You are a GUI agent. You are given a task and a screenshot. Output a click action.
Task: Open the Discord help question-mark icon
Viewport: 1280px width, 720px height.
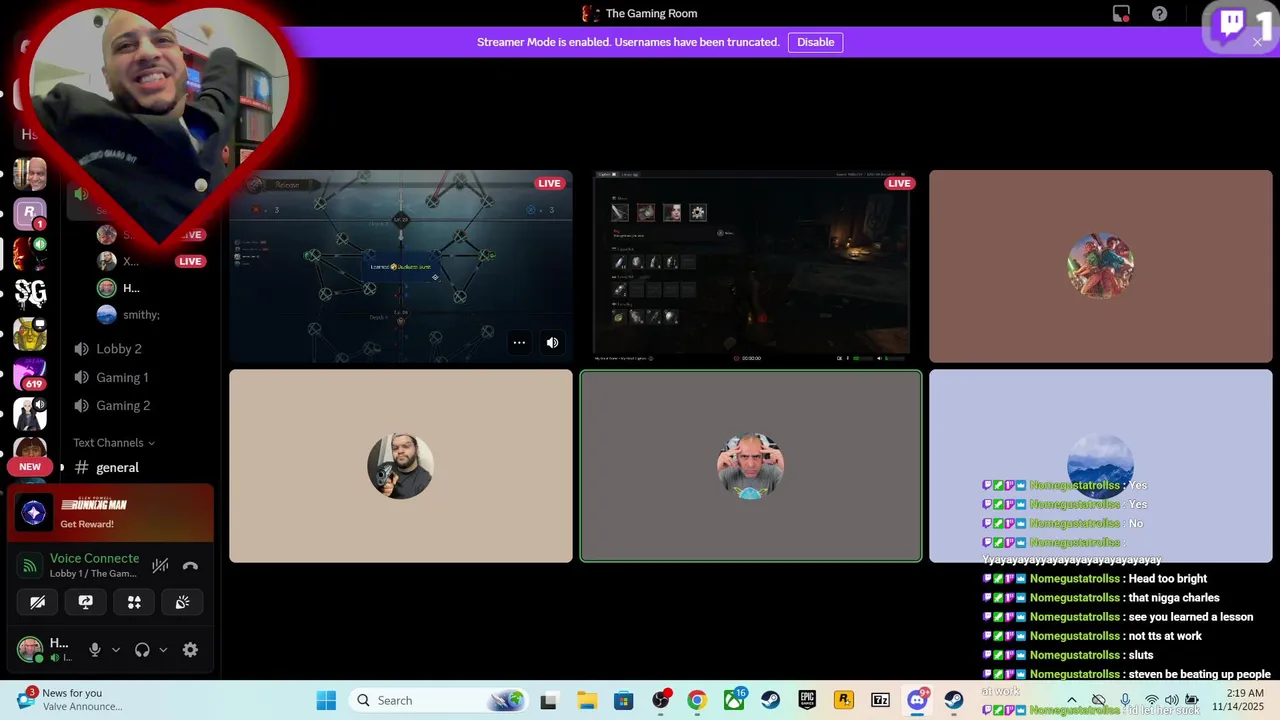(1159, 14)
